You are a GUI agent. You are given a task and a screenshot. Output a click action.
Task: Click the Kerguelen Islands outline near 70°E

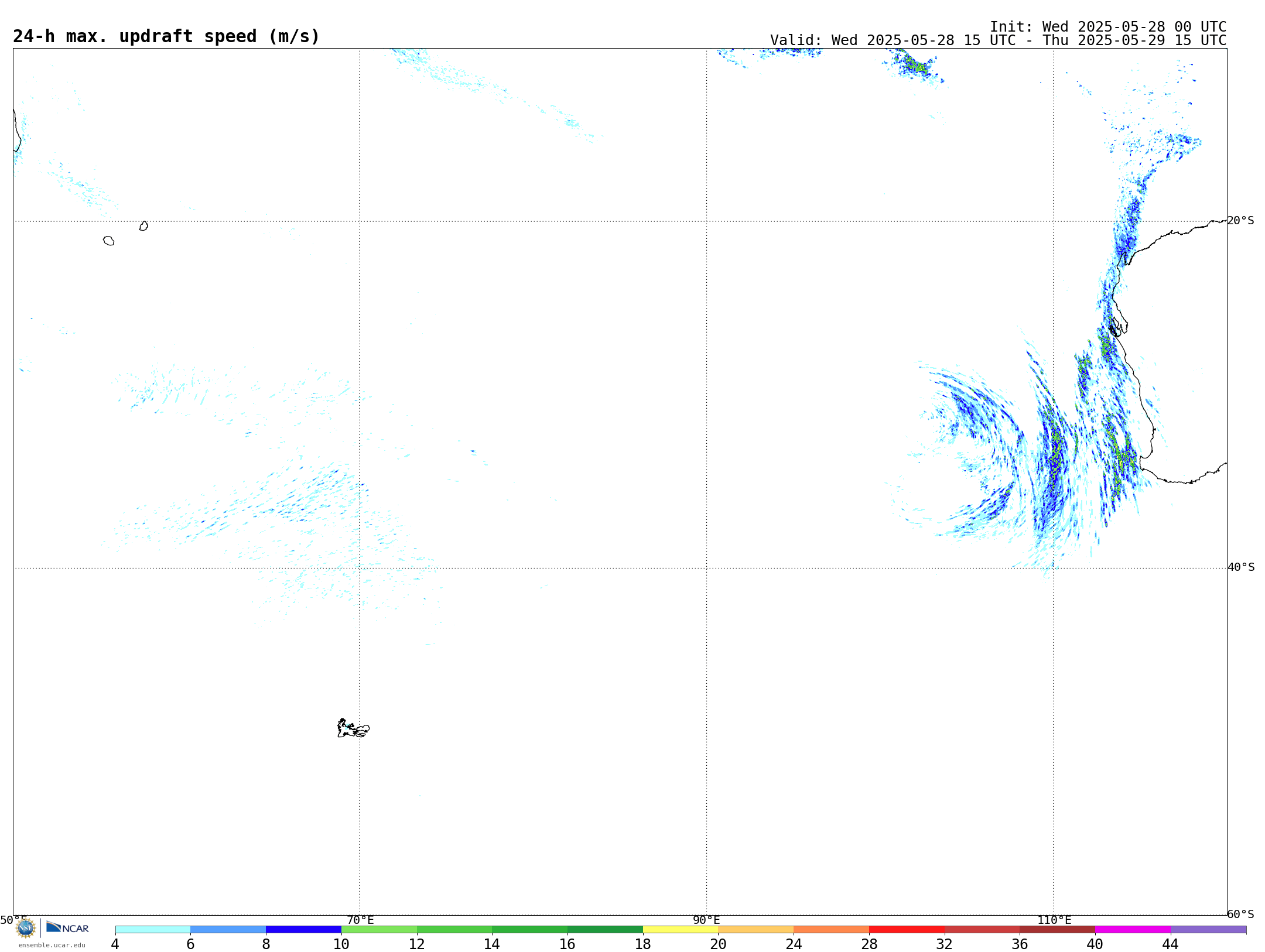353,728
